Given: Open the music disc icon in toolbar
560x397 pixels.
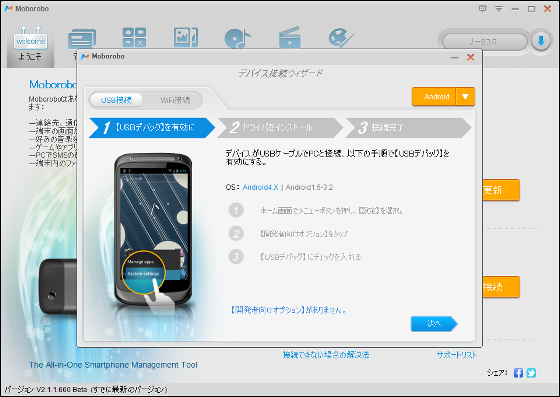Looking at the screenshot, I should pyautogui.click(x=238, y=38).
